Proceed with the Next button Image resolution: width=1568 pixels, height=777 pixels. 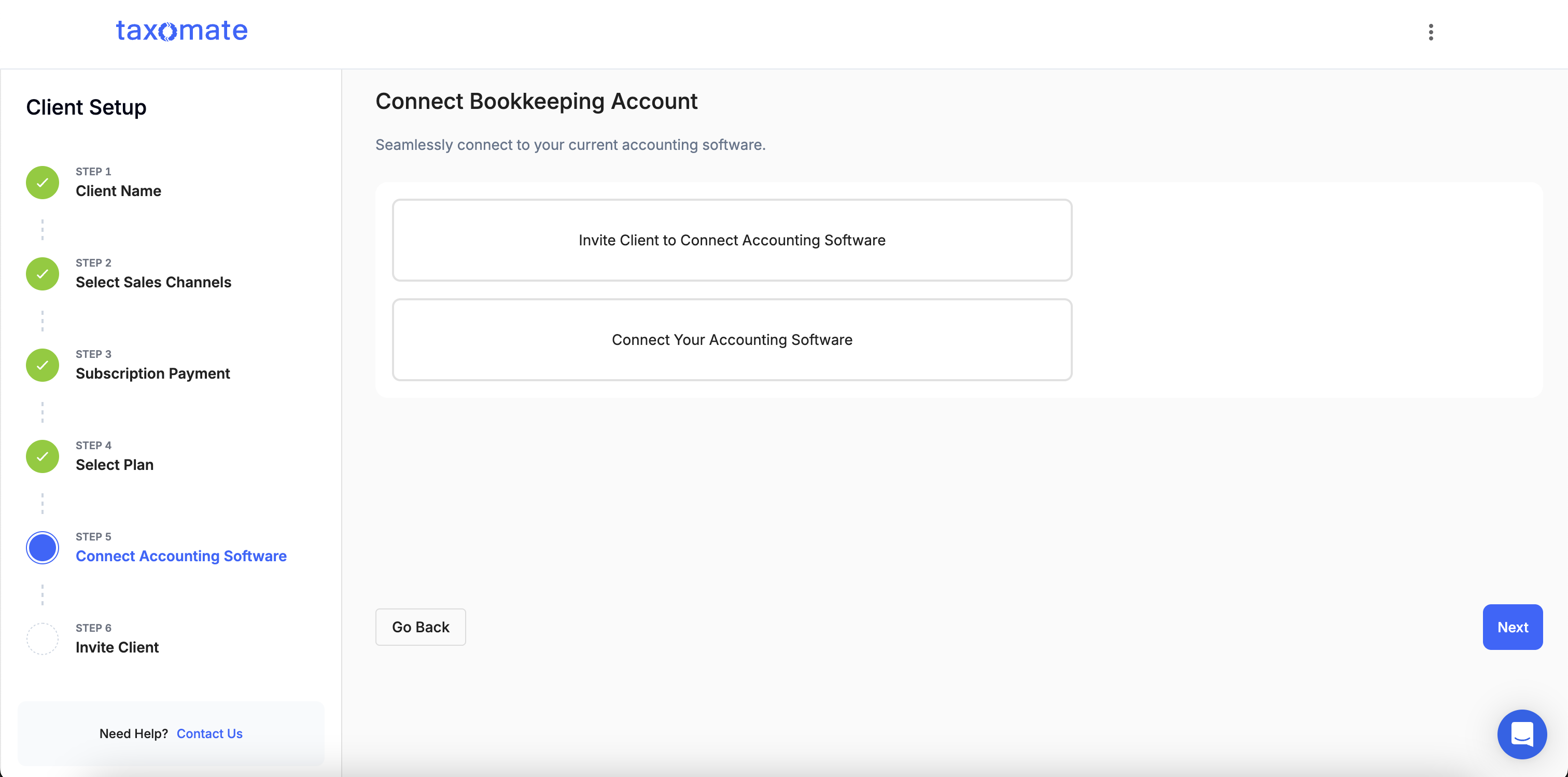click(x=1513, y=627)
